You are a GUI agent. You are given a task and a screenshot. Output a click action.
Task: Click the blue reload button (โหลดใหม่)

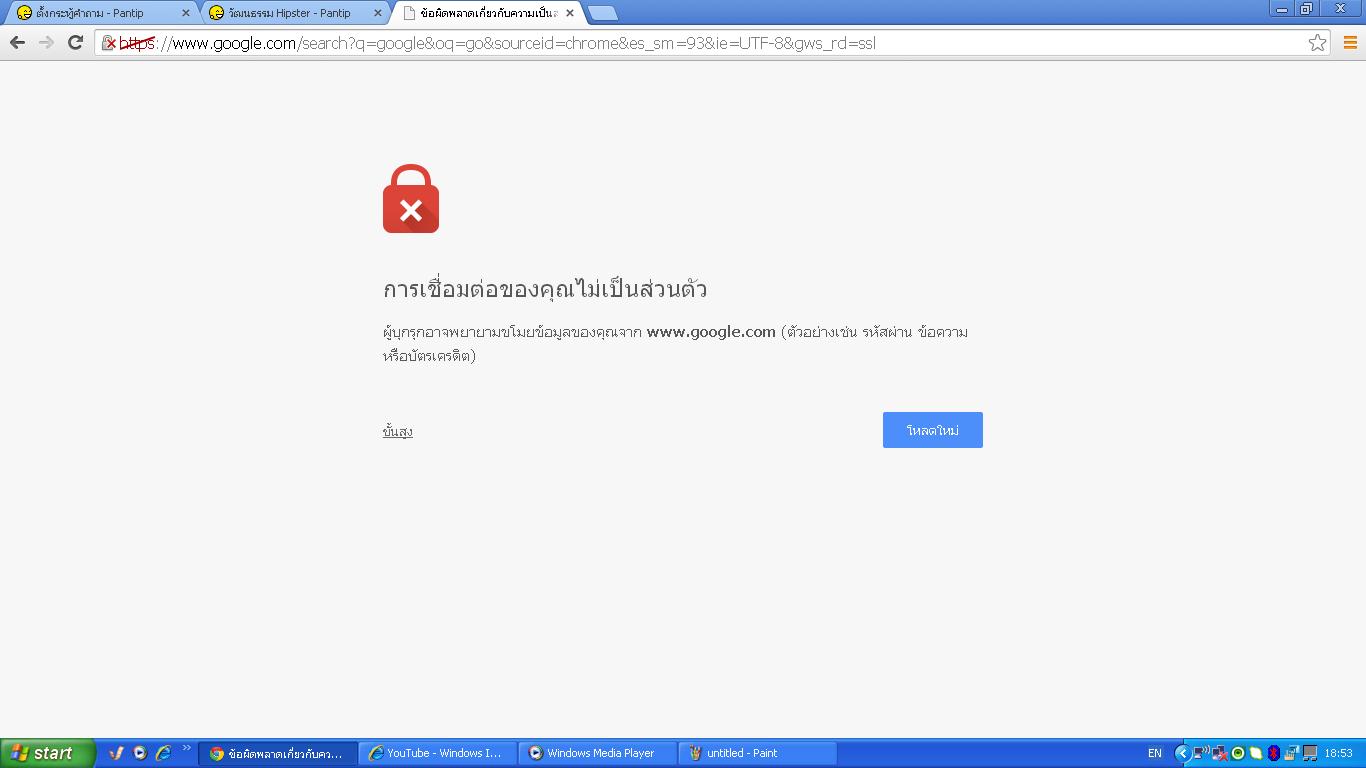tap(933, 430)
